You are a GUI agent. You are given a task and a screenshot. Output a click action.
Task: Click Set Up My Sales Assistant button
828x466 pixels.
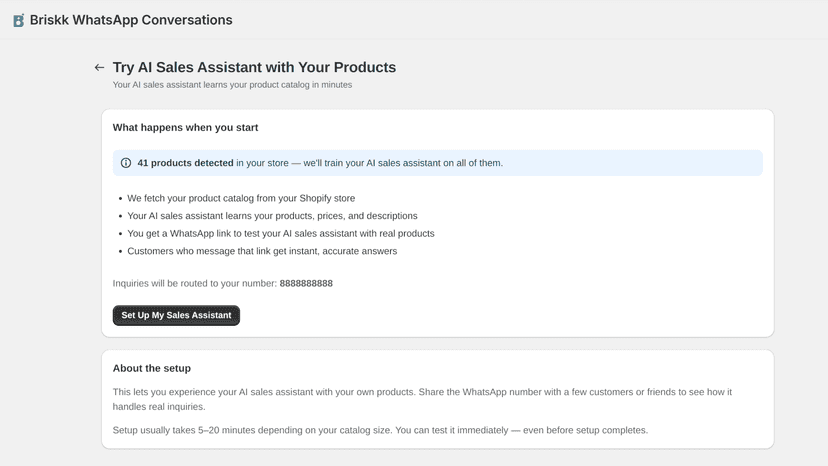pyautogui.click(x=176, y=315)
